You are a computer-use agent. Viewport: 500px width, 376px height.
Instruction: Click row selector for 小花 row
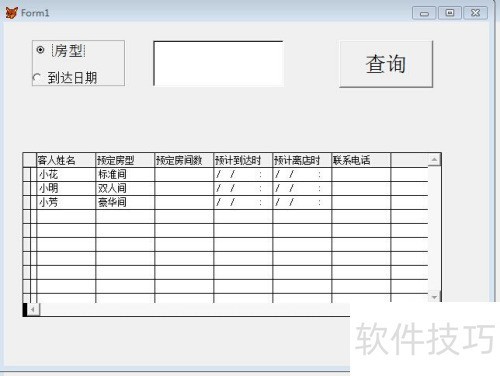coord(27,174)
